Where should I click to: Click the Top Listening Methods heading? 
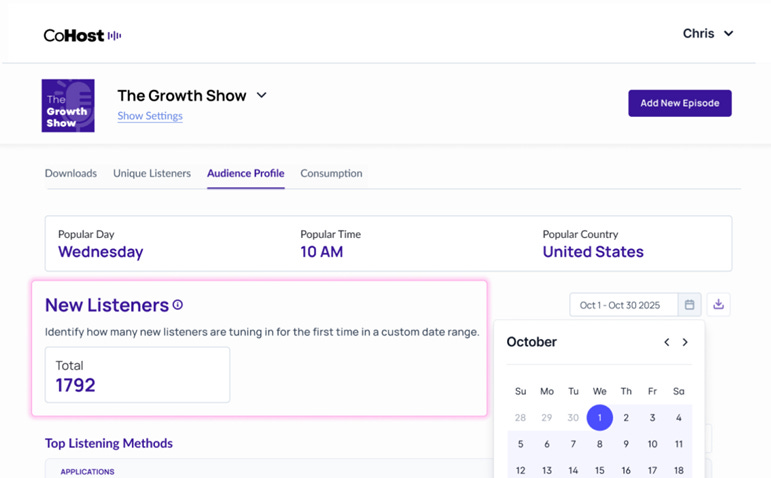click(109, 443)
